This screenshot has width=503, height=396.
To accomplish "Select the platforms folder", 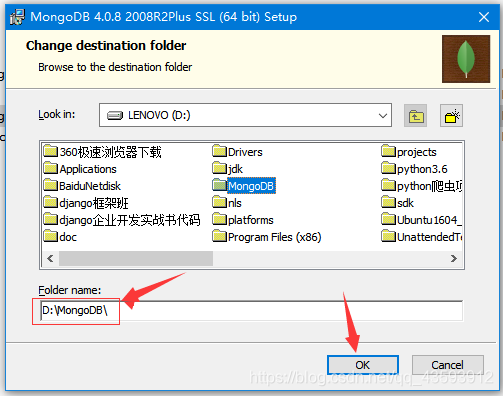I will coord(243,220).
